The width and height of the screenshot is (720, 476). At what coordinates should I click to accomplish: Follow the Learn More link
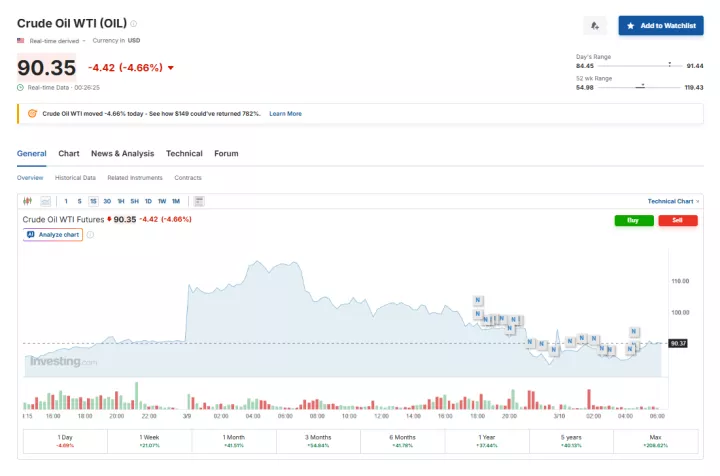click(x=285, y=114)
